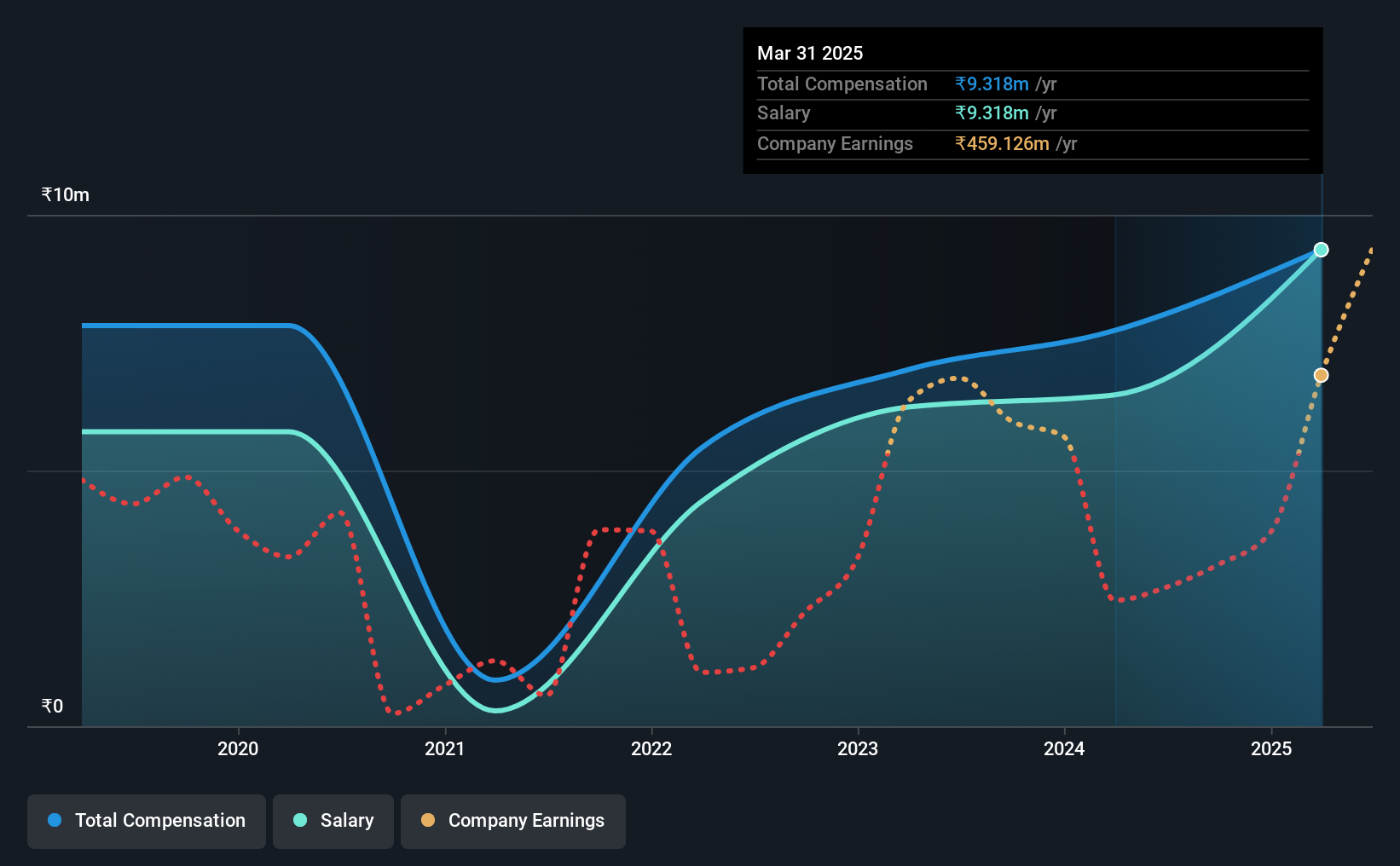Click the 2023 x-axis label
The image size is (1400, 866).
858,748
